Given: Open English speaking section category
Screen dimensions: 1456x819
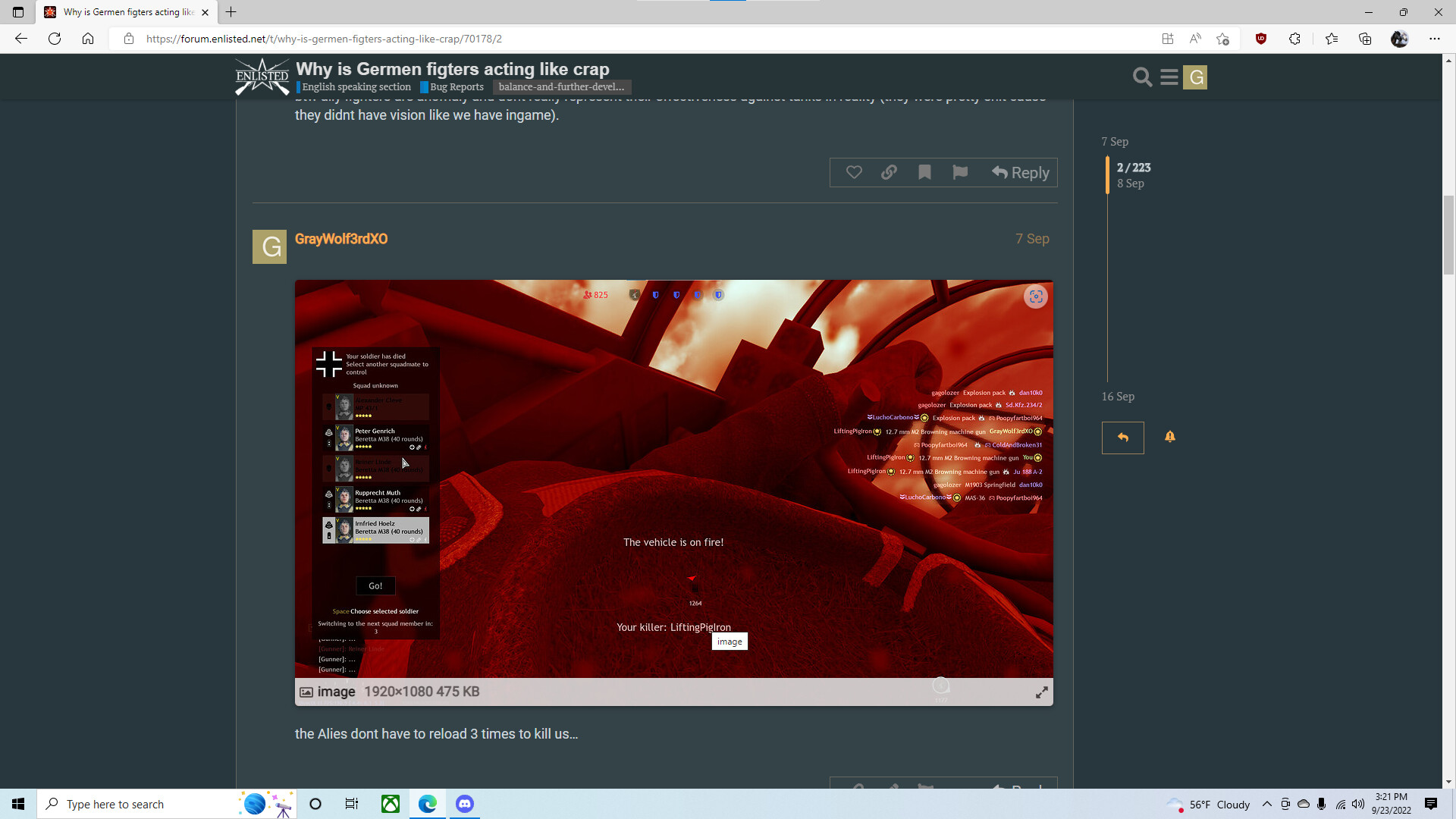Looking at the screenshot, I should click(356, 87).
